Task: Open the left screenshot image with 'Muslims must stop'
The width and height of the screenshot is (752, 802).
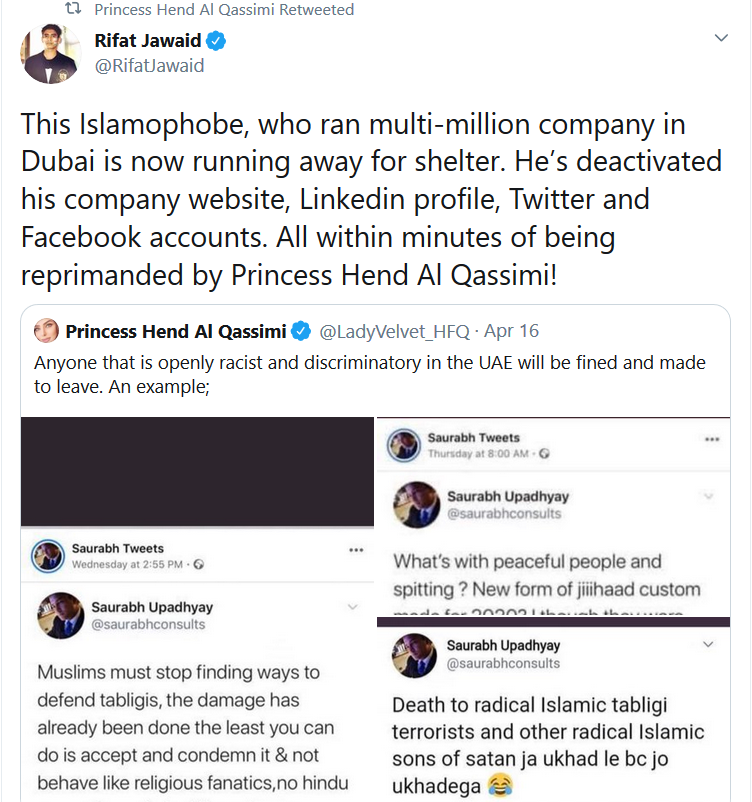Action: [197, 700]
